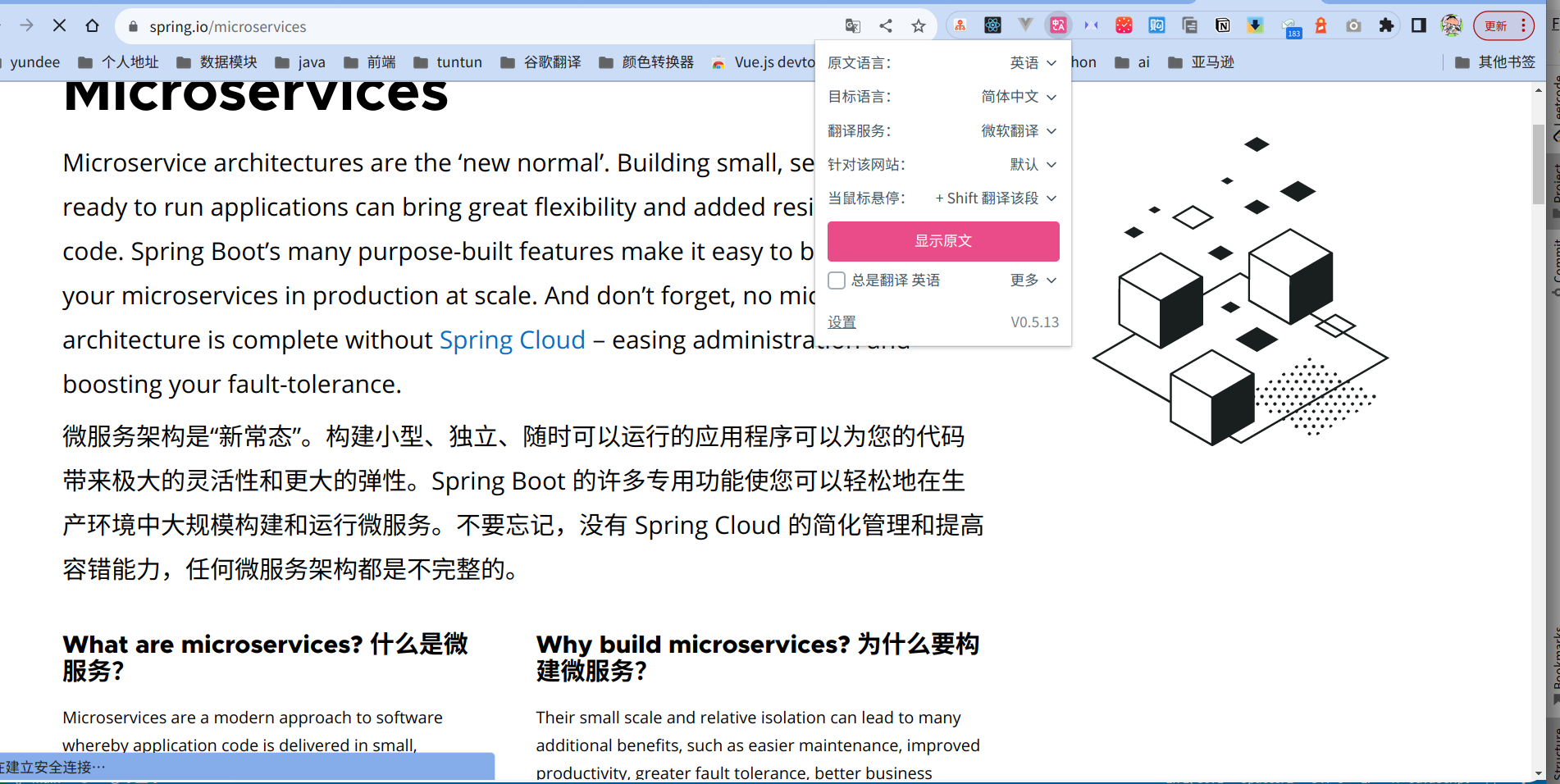Toggle the browser side panel
The height and width of the screenshot is (784, 1560).
(x=1419, y=26)
